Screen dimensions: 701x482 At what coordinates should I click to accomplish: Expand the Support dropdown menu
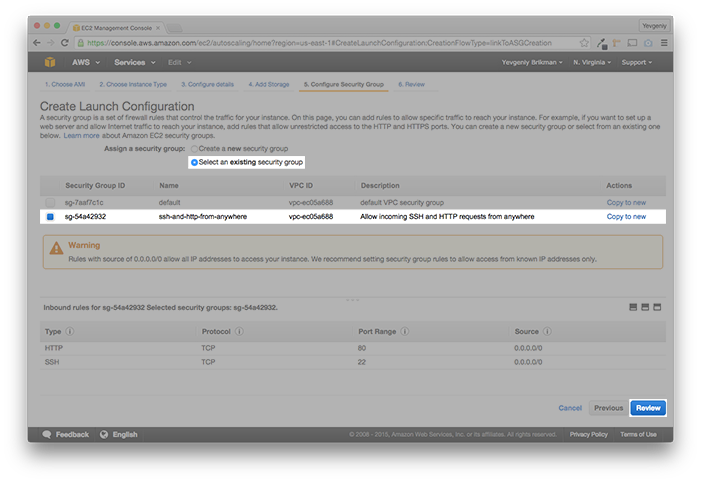(x=637, y=62)
